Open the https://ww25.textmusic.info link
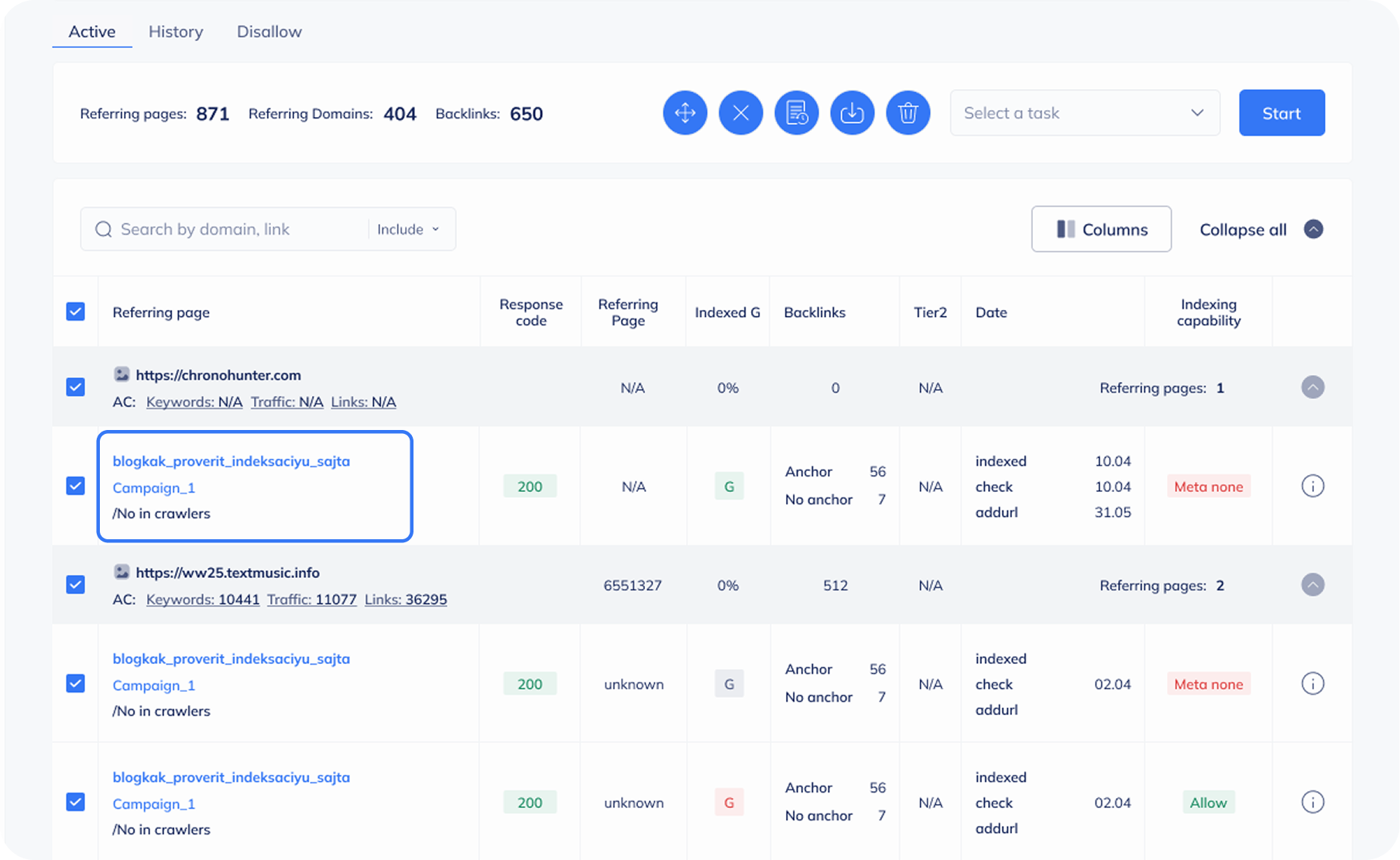The width and height of the screenshot is (1400, 860). click(228, 573)
